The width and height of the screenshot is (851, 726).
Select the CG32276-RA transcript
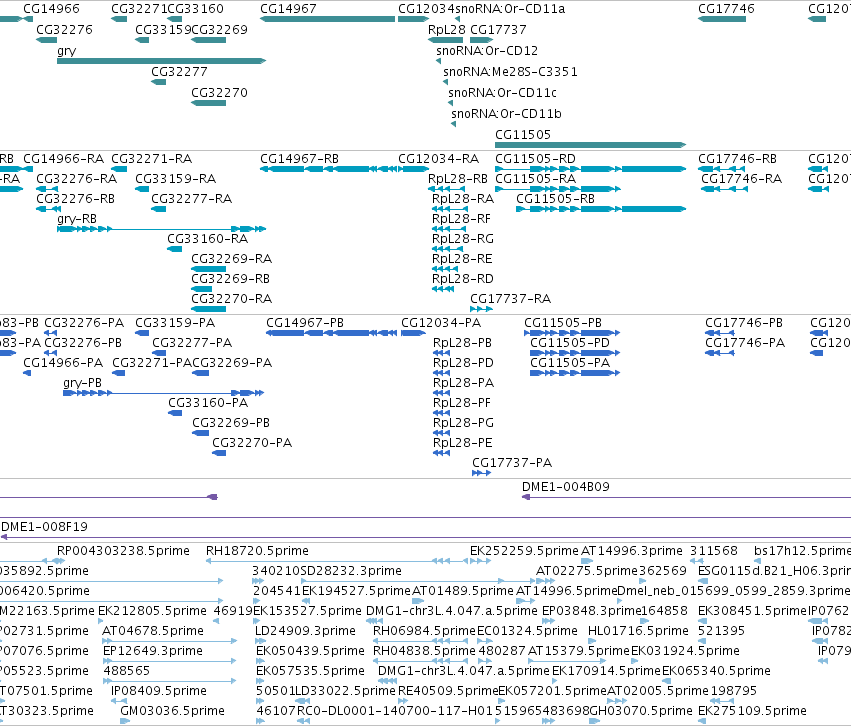point(47,189)
